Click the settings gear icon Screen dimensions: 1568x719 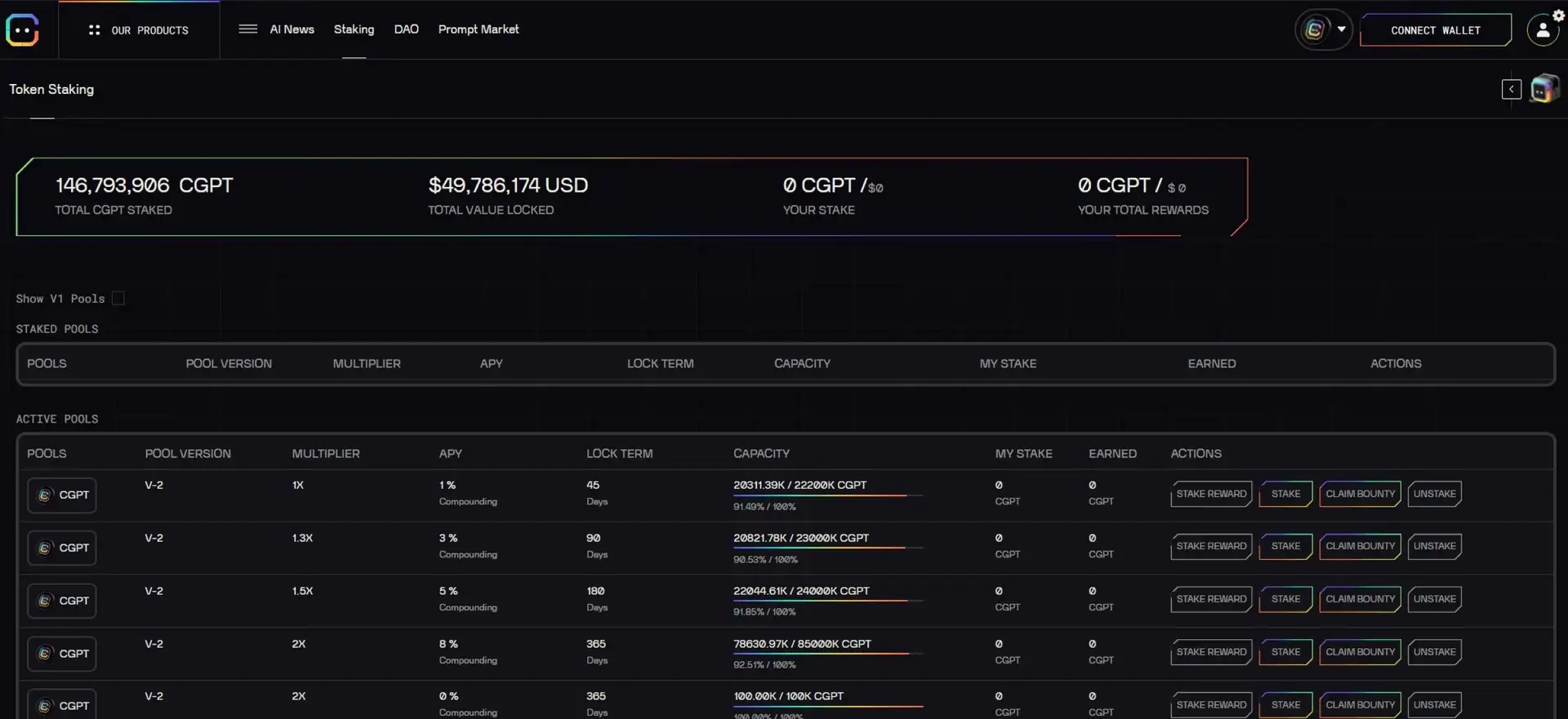click(x=1558, y=15)
